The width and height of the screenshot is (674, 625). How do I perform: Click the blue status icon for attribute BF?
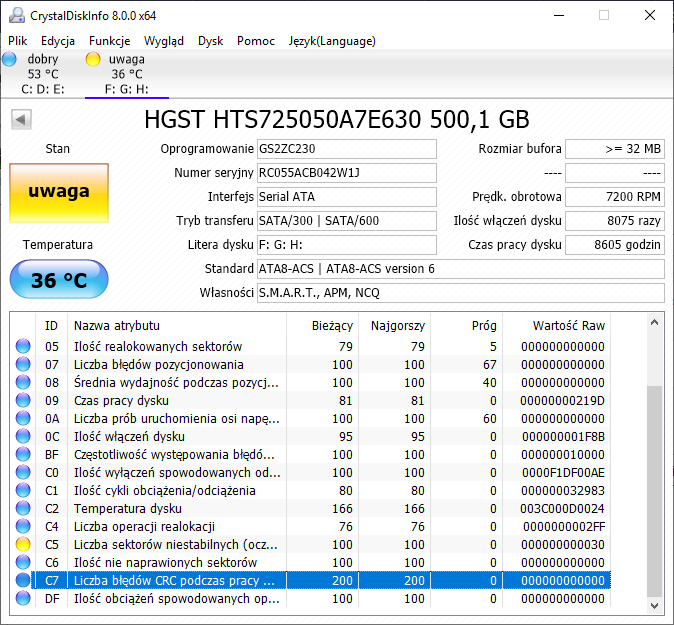[23, 454]
